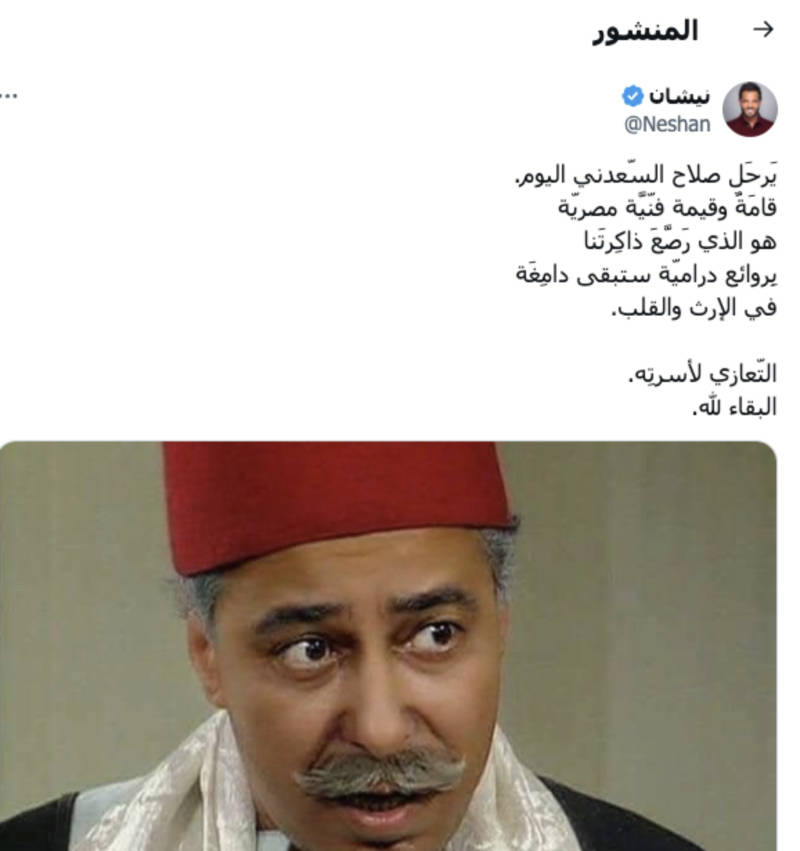This screenshot has height=851, width=800.
Task: Visit the @Neshan handle link
Action: point(667,124)
